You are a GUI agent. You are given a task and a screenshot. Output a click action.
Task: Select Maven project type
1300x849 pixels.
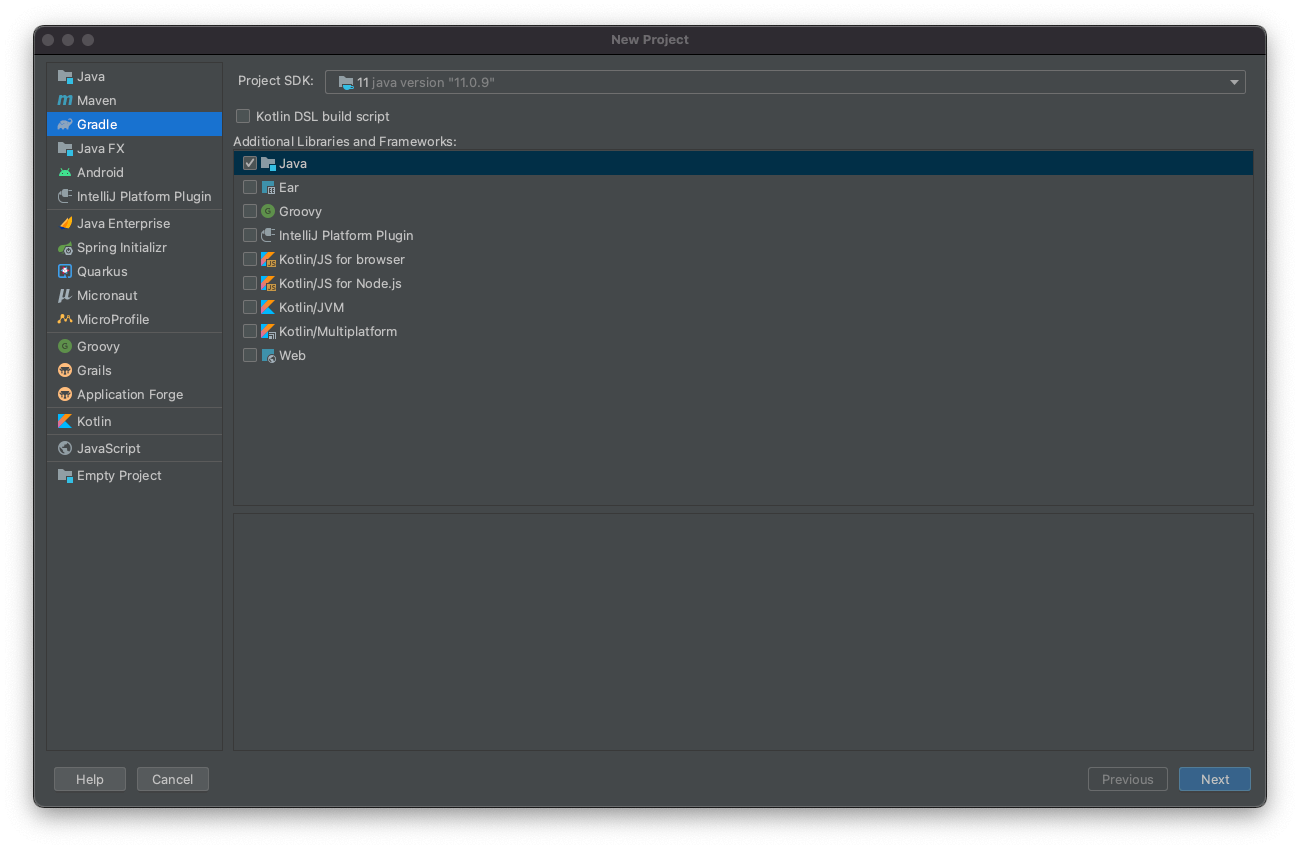coord(134,100)
